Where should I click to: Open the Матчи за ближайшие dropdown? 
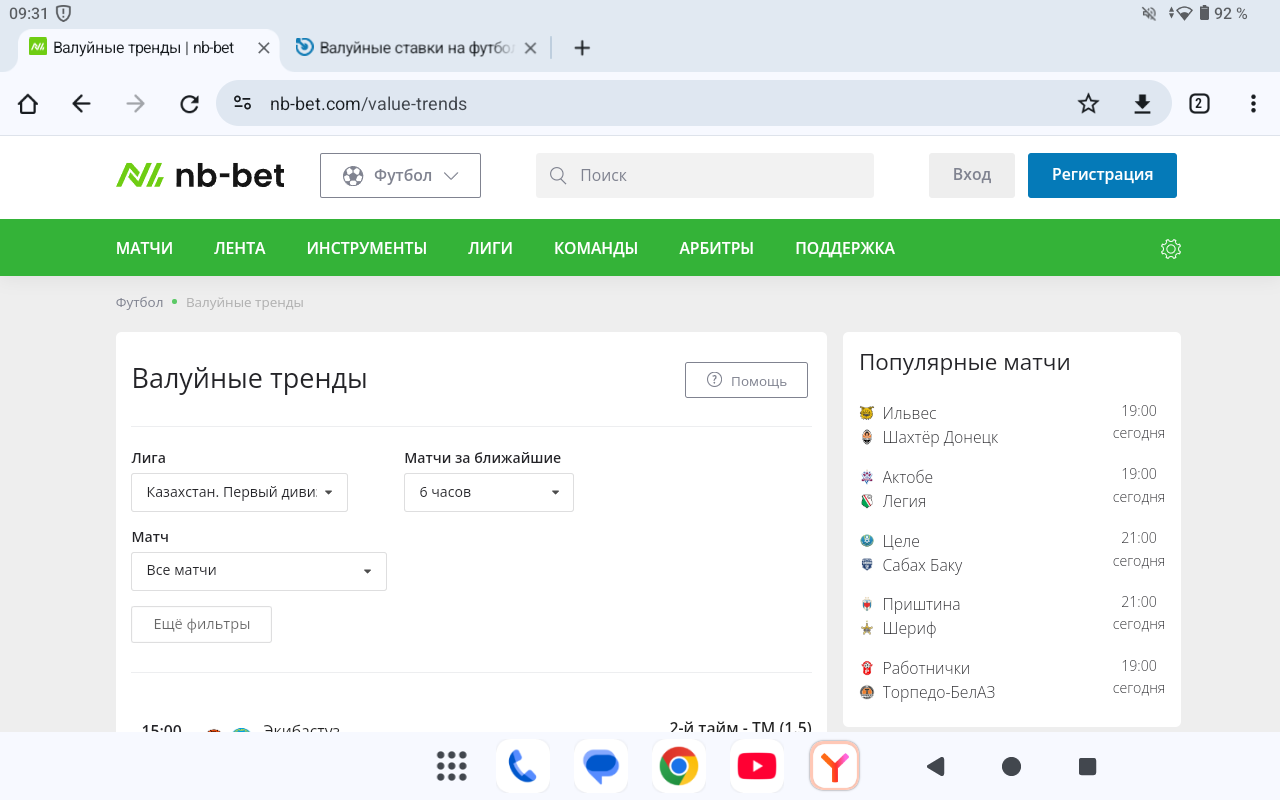pyautogui.click(x=488, y=493)
